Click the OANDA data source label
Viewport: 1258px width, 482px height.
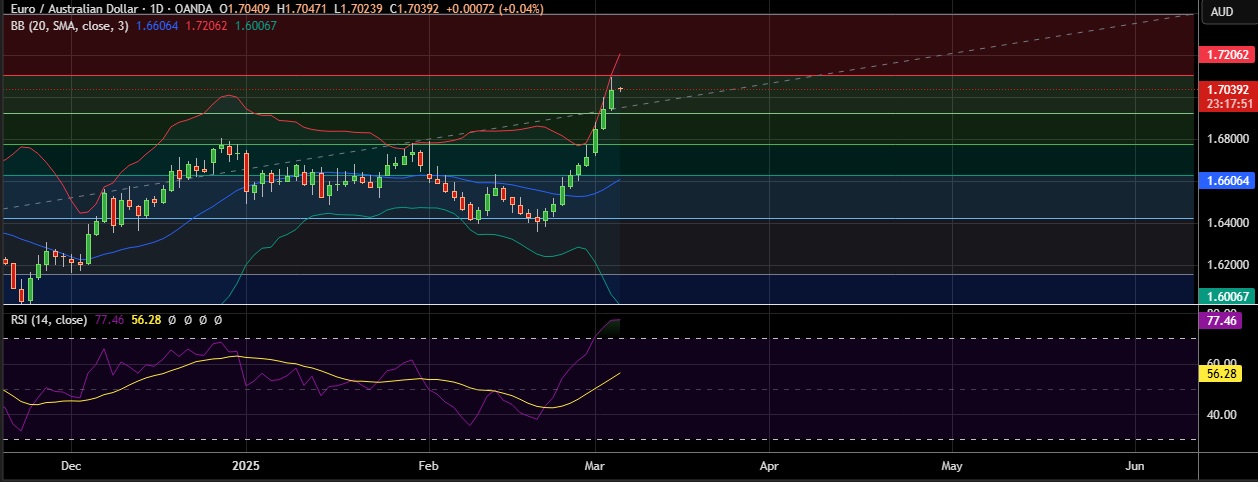(x=190, y=10)
